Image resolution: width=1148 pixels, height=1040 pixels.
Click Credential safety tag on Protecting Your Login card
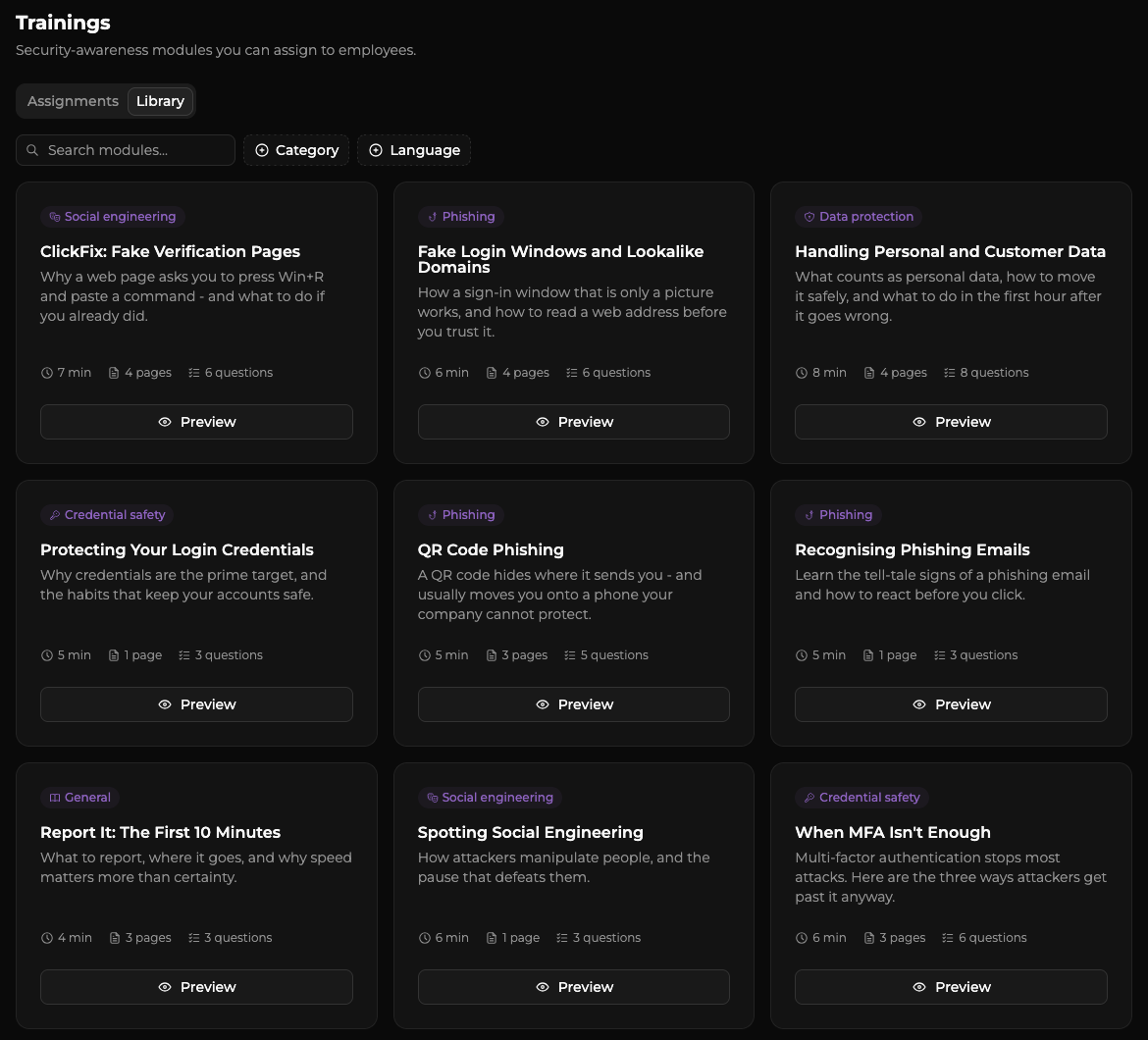pos(107,514)
